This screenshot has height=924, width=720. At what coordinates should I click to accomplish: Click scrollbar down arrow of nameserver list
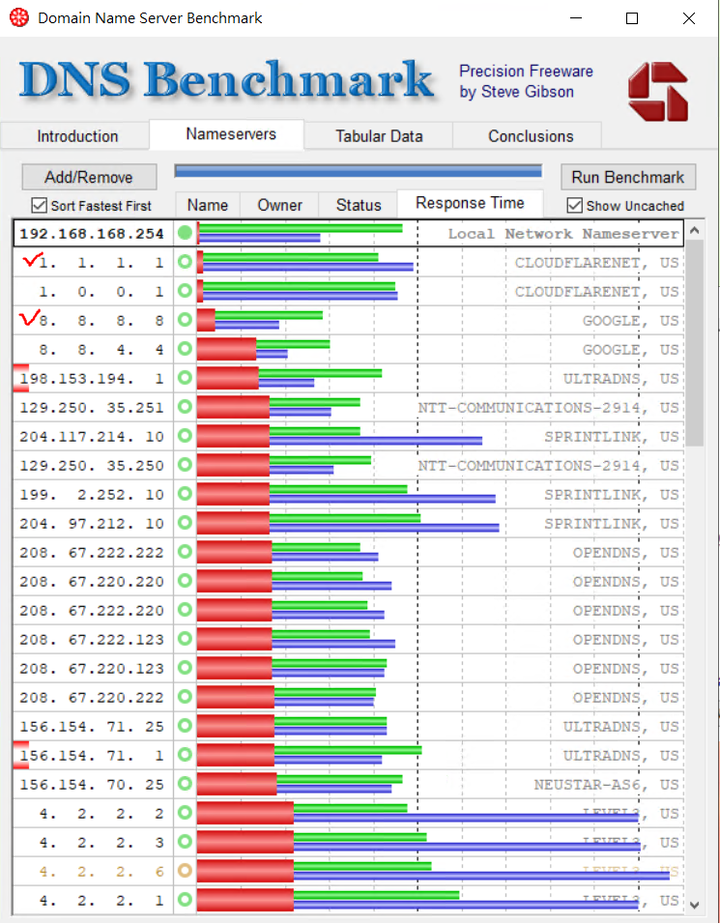coord(694,905)
